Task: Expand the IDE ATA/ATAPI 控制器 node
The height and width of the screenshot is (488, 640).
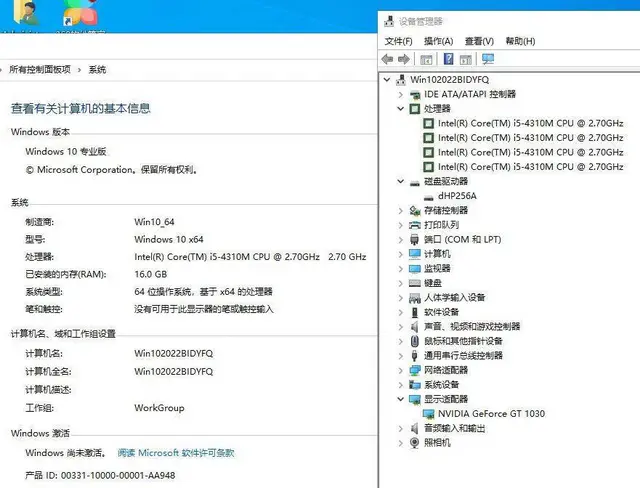Action: tap(401, 95)
